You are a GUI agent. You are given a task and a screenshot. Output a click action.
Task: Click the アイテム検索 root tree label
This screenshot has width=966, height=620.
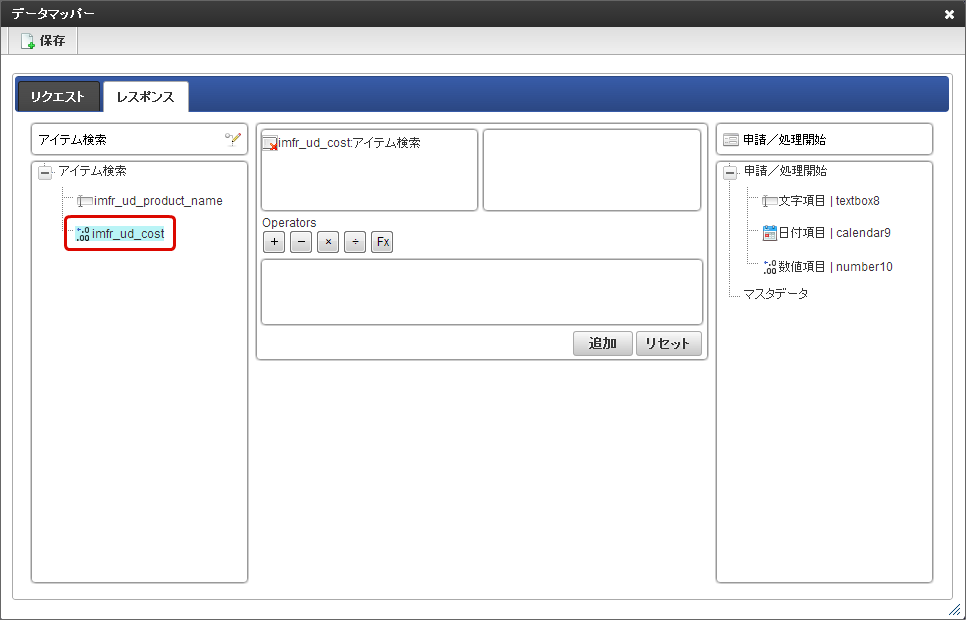pyautogui.click(x=92, y=171)
